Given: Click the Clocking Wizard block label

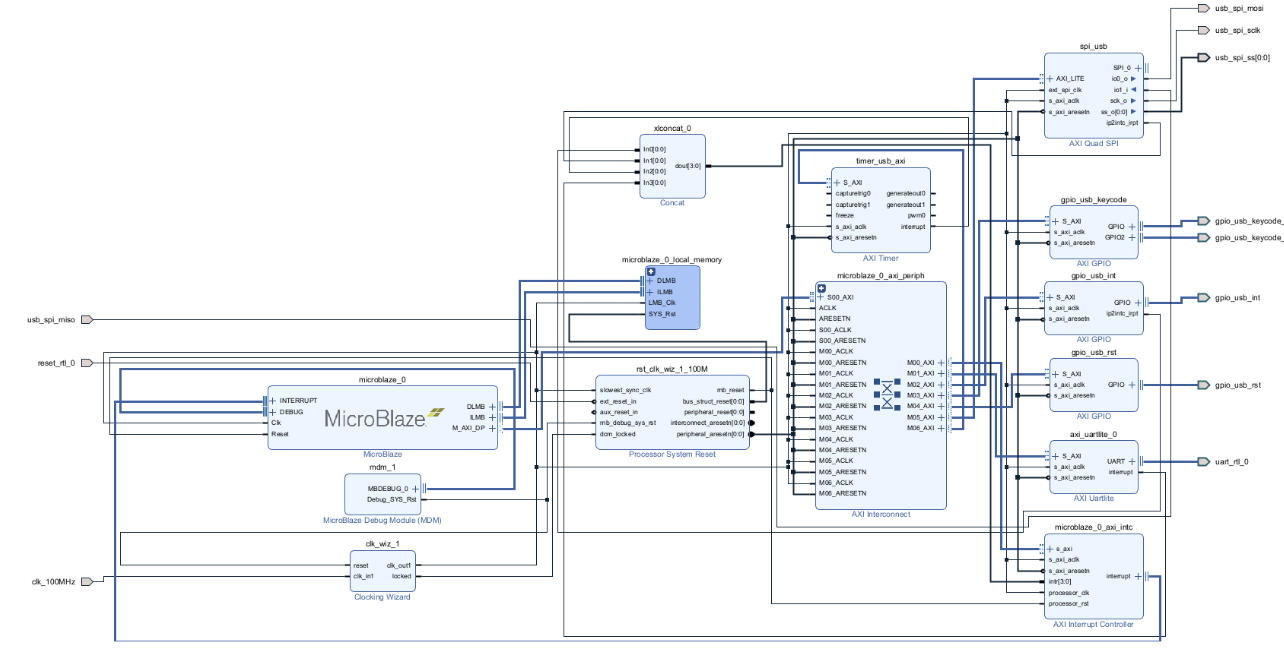Looking at the screenshot, I should pos(382,597).
